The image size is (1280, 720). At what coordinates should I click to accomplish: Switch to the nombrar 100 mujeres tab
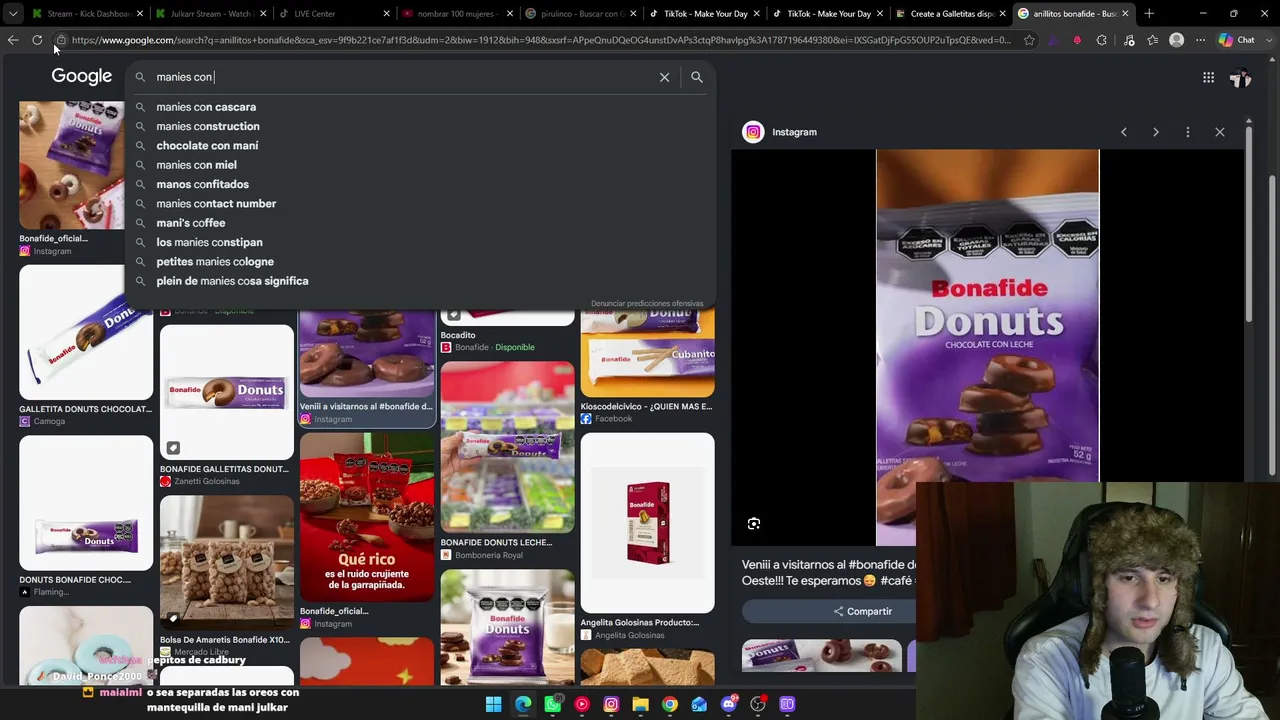point(457,14)
